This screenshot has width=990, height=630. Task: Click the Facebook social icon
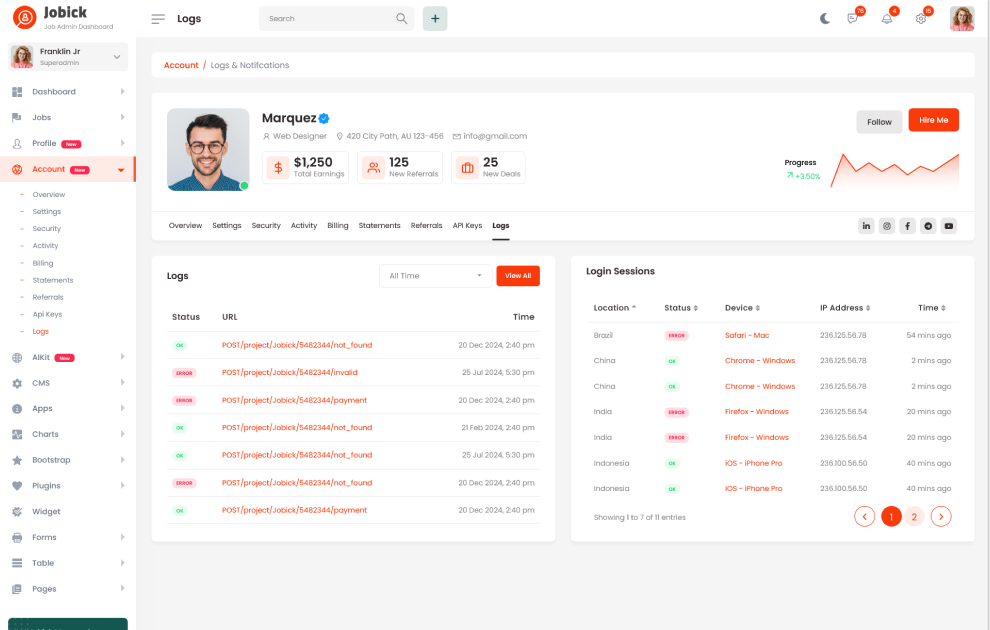(907, 226)
